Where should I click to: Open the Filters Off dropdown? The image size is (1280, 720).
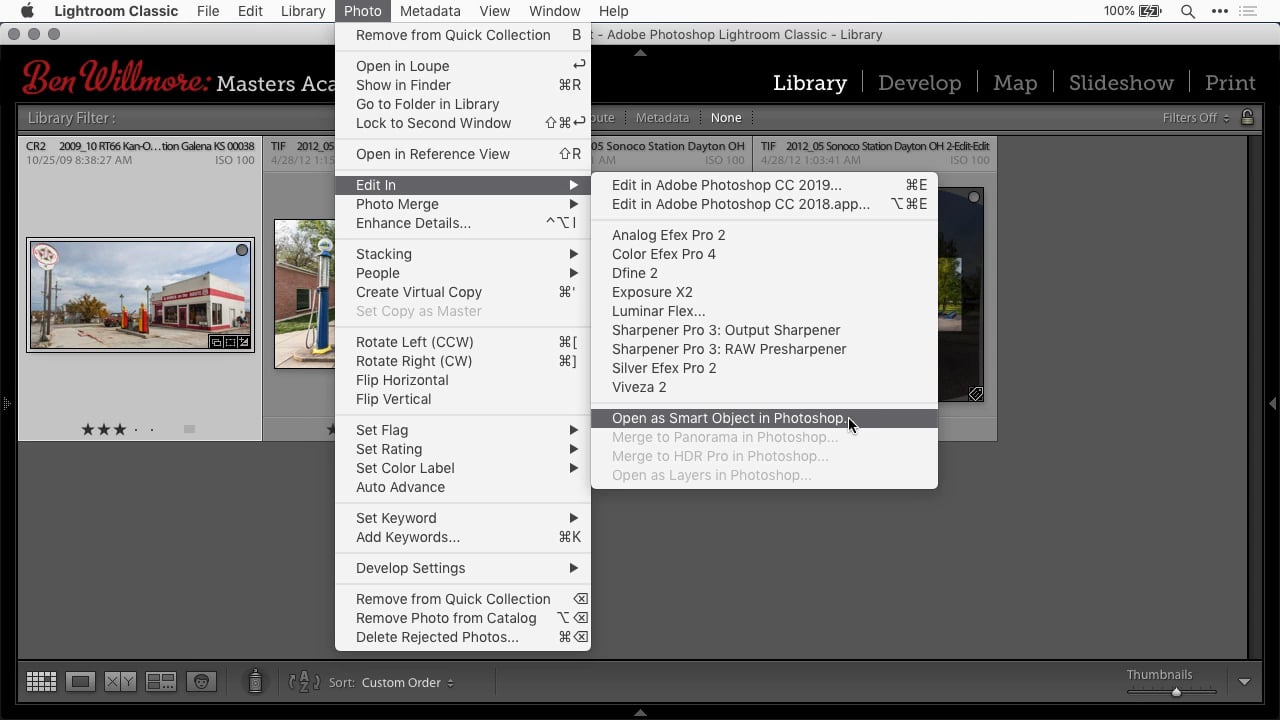1196,117
